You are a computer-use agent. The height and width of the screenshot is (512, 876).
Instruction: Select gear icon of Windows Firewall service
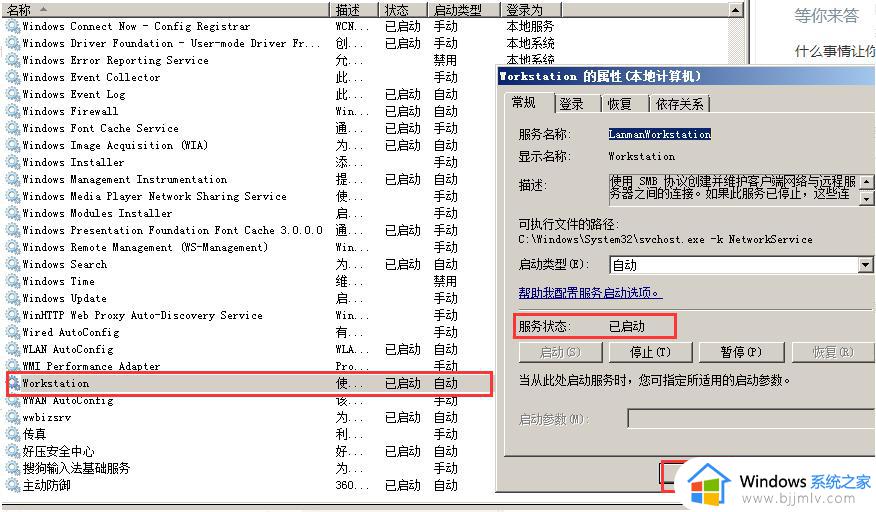click(12, 111)
